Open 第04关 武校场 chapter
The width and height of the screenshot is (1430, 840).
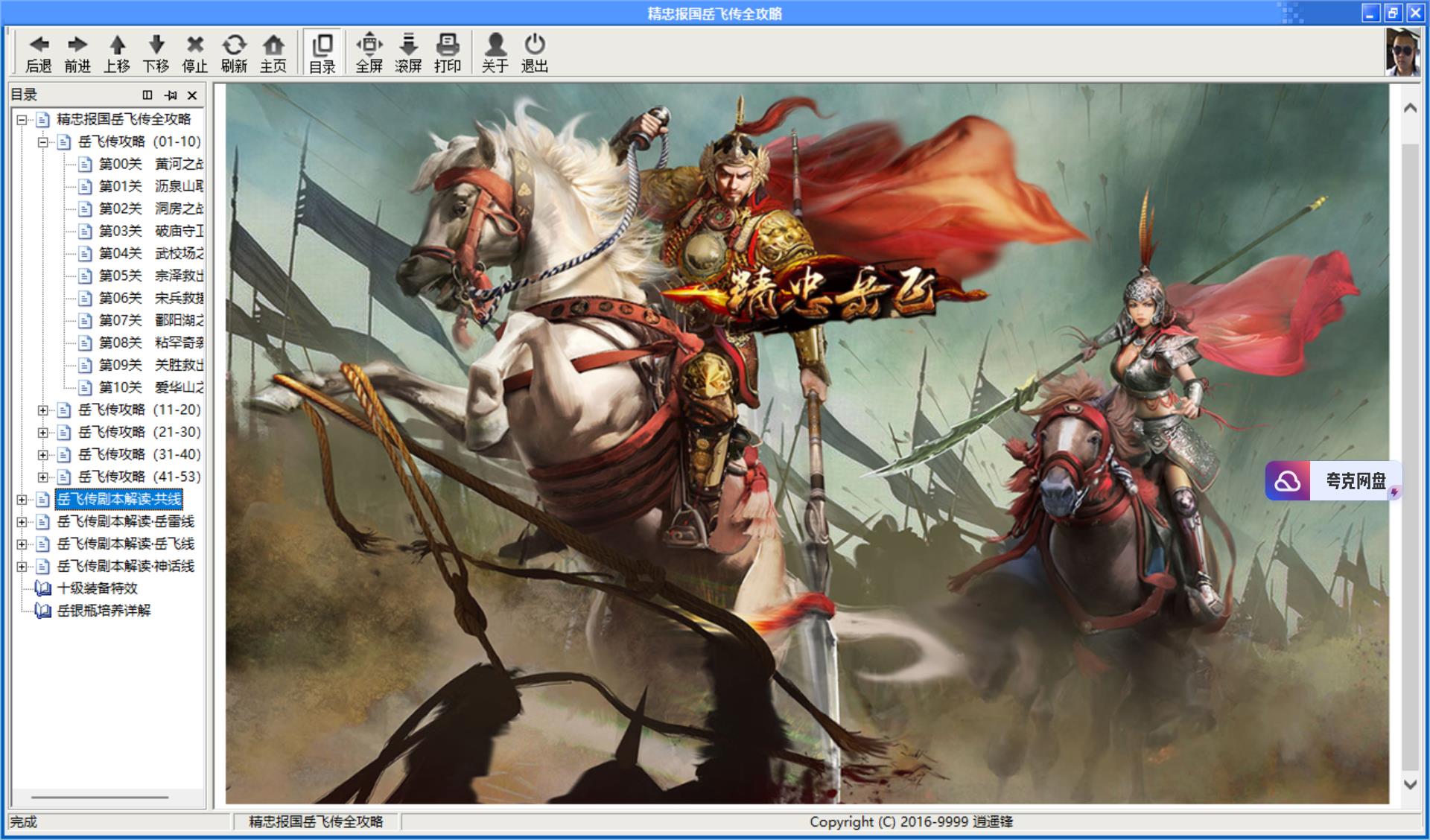[151, 253]
